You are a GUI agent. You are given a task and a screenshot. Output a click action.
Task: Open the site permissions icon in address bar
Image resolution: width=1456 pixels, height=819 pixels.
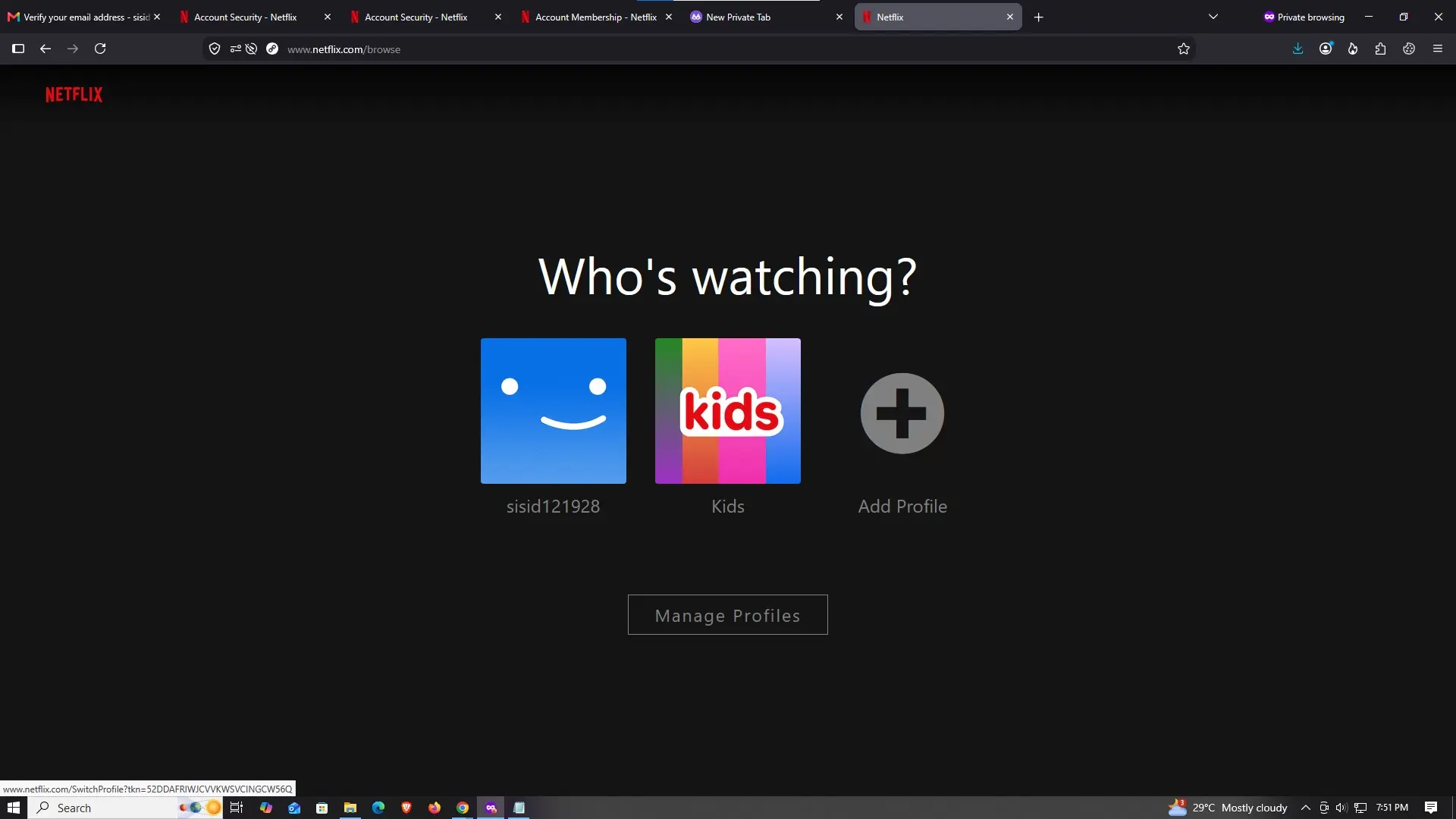point(235,49)
